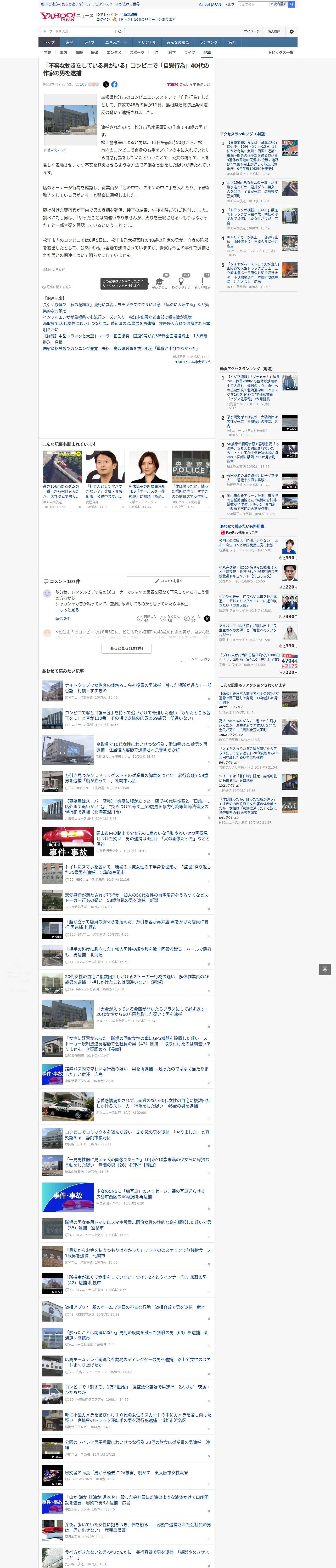This screenshot has height=1568, width=336.
Task: Open the トップ tab
Action: point(49,42)
